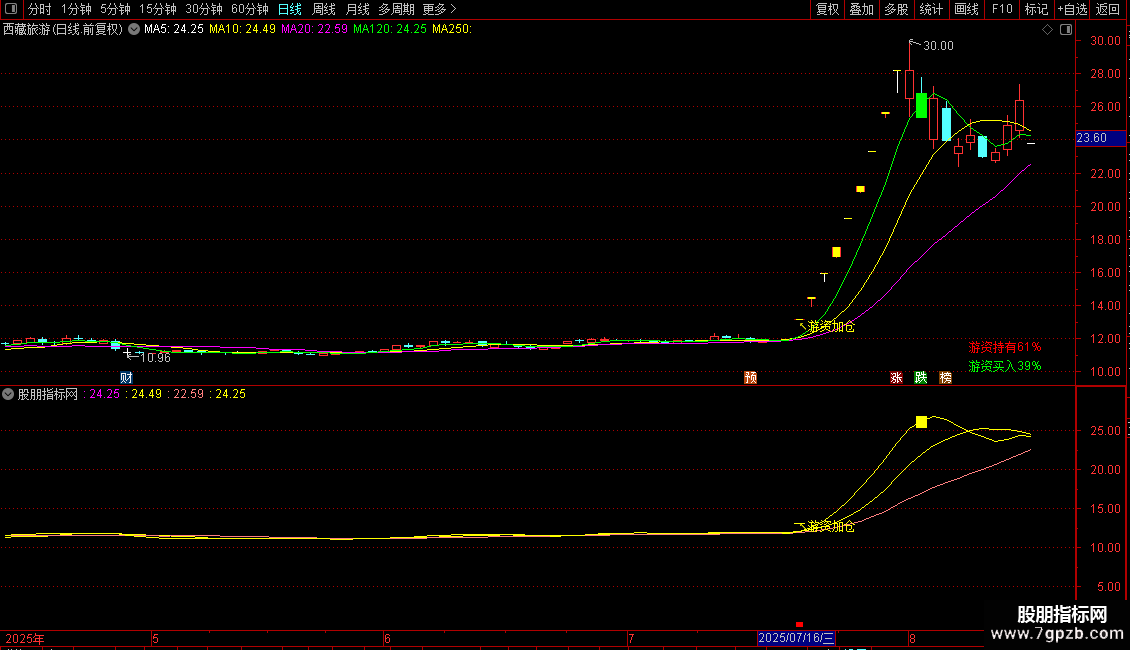
Task: Select the 日线 daily chart tab
Action: pos(290,9)
